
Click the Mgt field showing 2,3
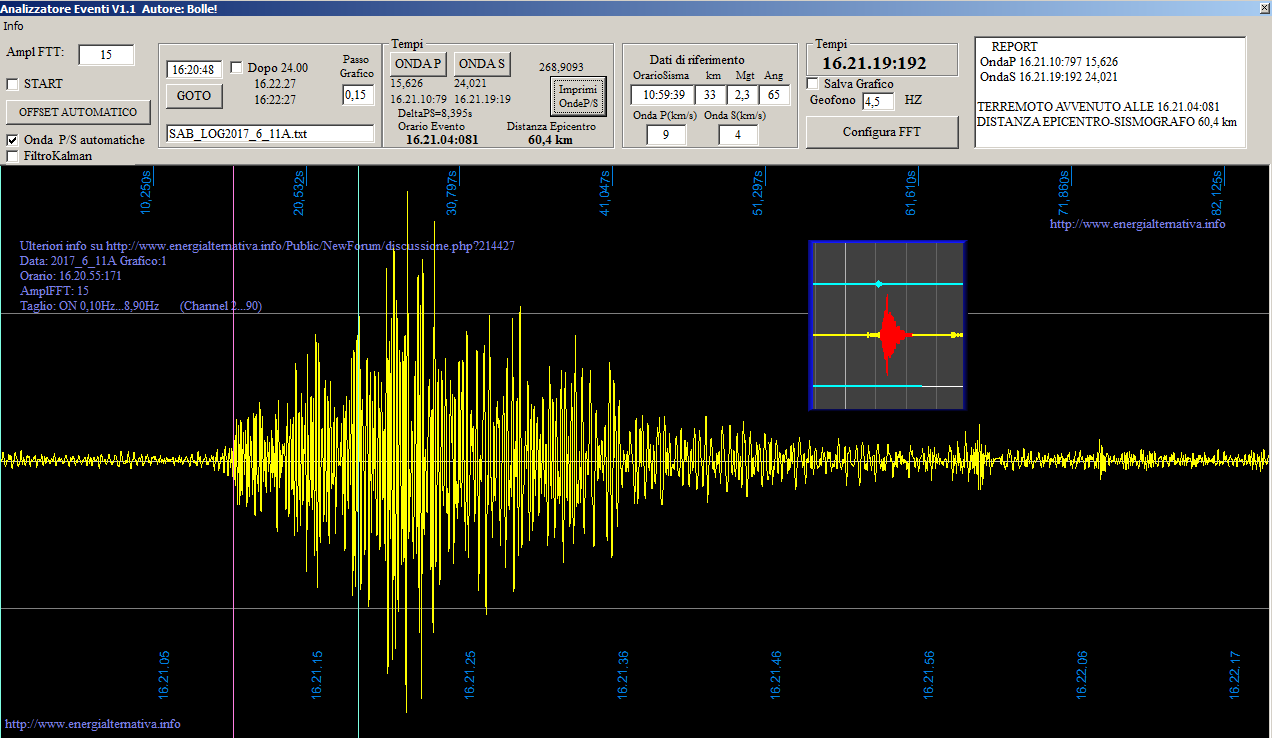tap(742, 95)
